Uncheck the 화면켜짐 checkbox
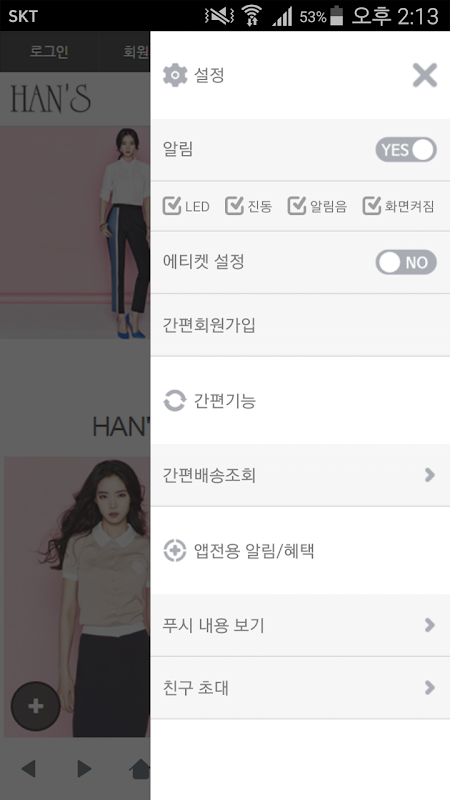450x800 pixels. click(x=372, y=206)
